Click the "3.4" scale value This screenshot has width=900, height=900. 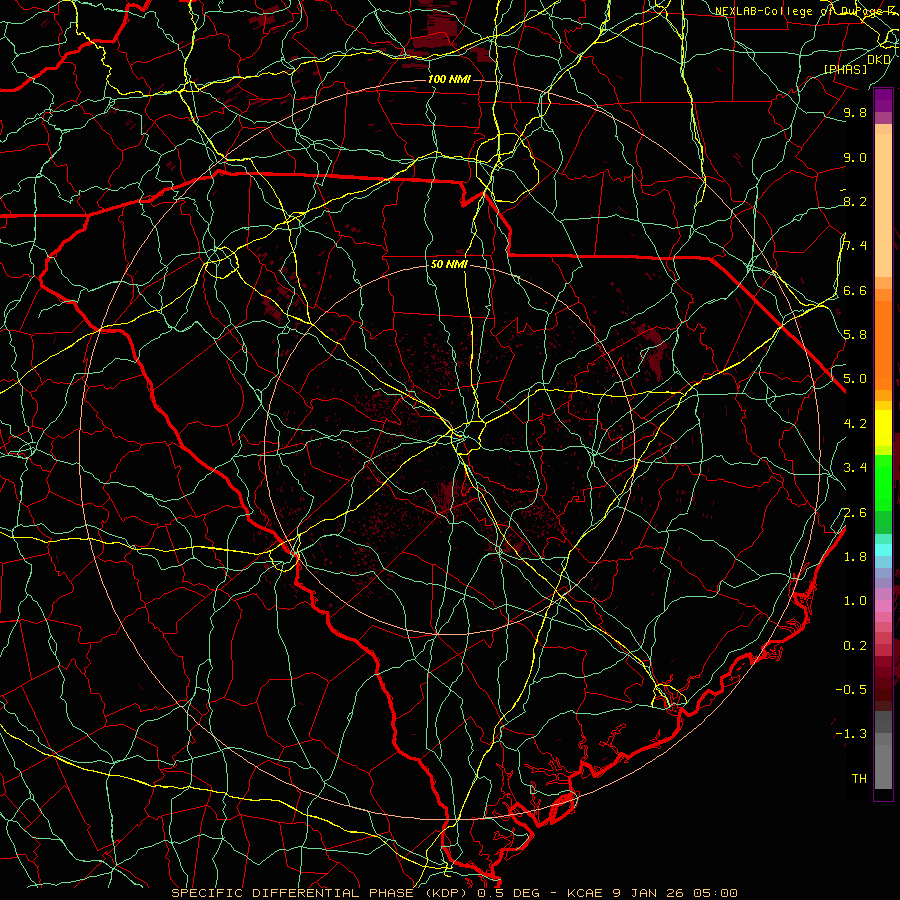coord(855,468)
